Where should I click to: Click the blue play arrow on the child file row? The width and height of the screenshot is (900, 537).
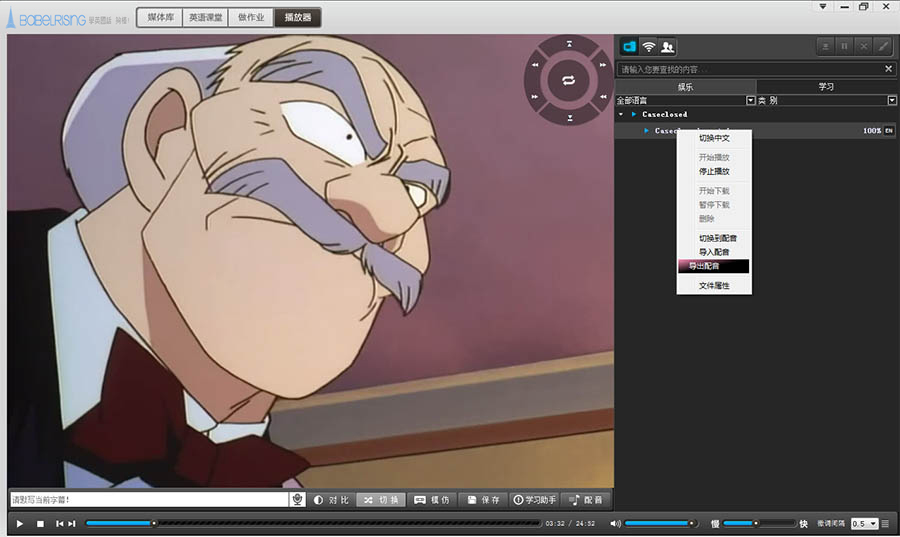(646, 131)
